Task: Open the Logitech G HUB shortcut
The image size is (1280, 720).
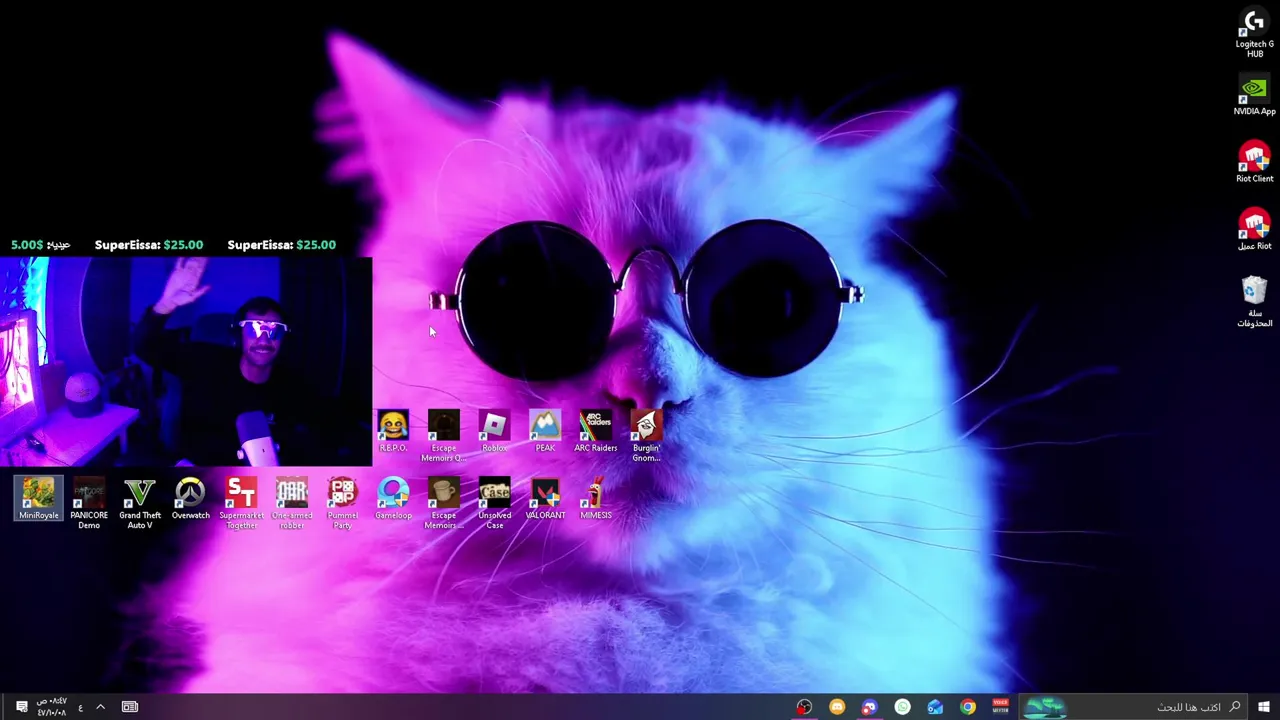Action: (x=1254, y=33)
